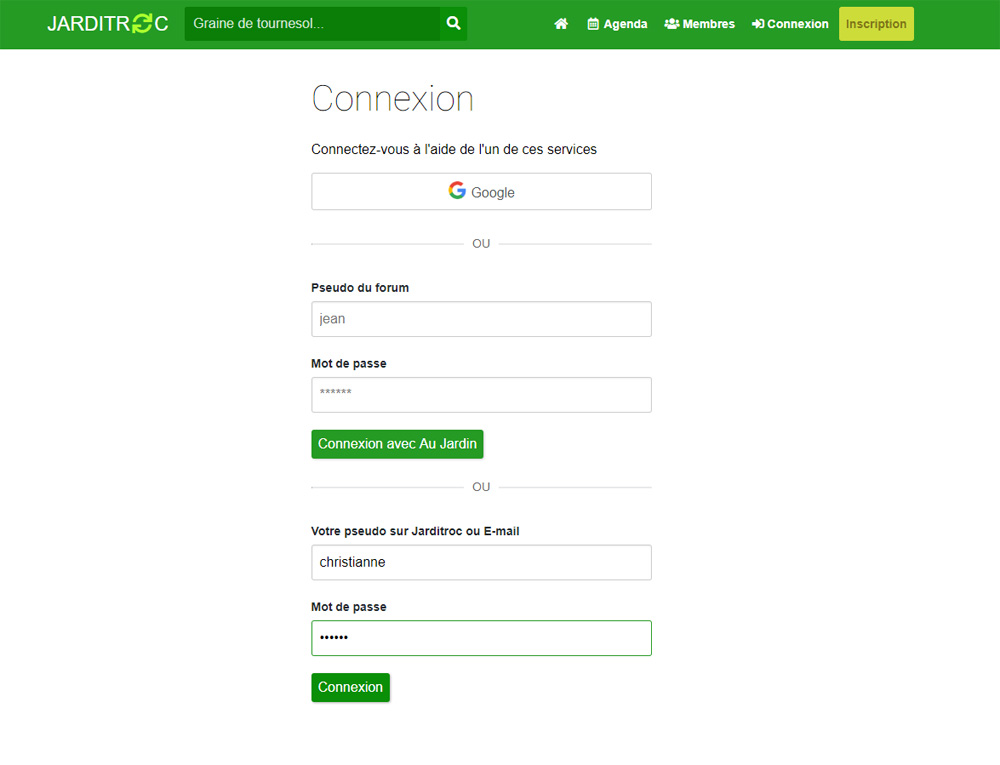Click the green recycle arrows in logo
This screenshot has height=765, width=1000.
click(x=142, y=23)
